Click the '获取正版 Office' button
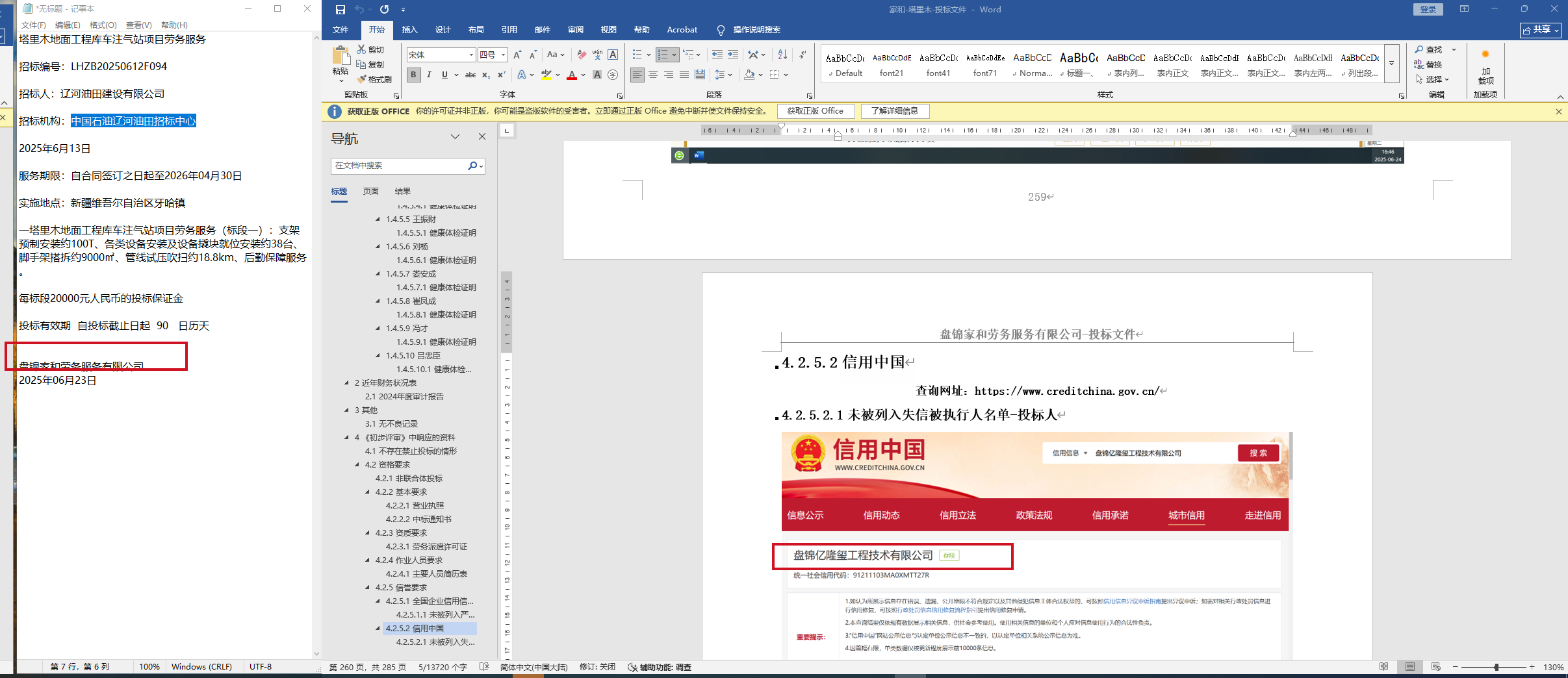 click(x=815, y=111)
